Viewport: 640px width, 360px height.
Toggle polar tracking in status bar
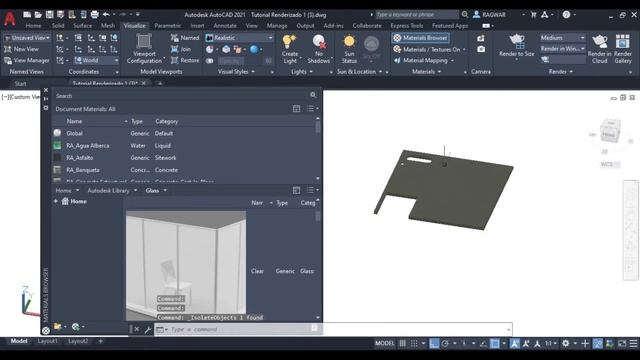pyautogui.click(x=445, y=344)
